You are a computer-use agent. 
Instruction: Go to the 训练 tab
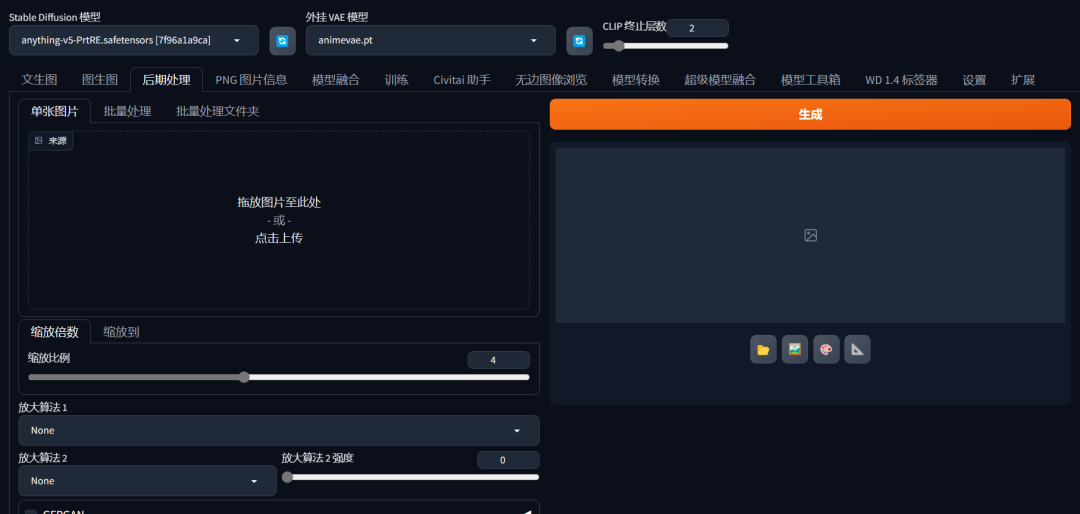(x=397, y=80)
